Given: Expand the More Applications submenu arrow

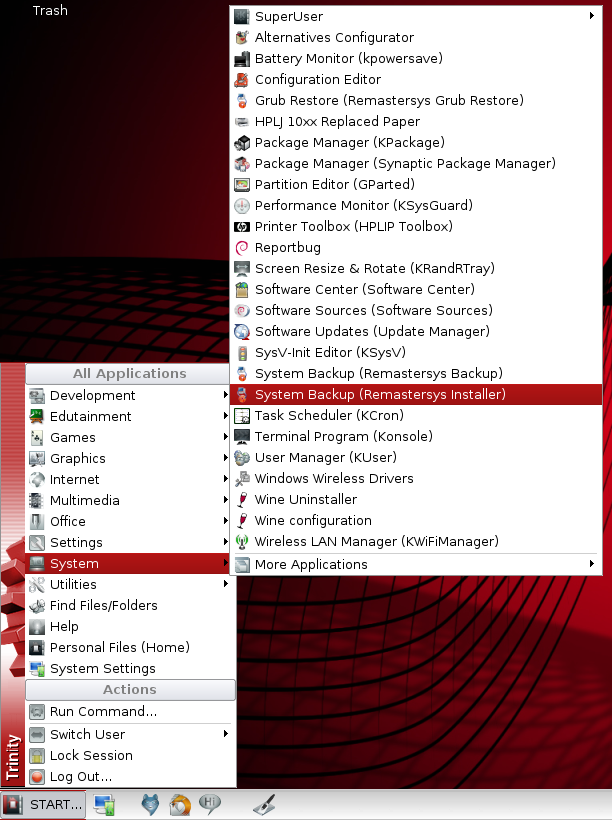Looking at the screenshot, I should [x=592, y=563].
